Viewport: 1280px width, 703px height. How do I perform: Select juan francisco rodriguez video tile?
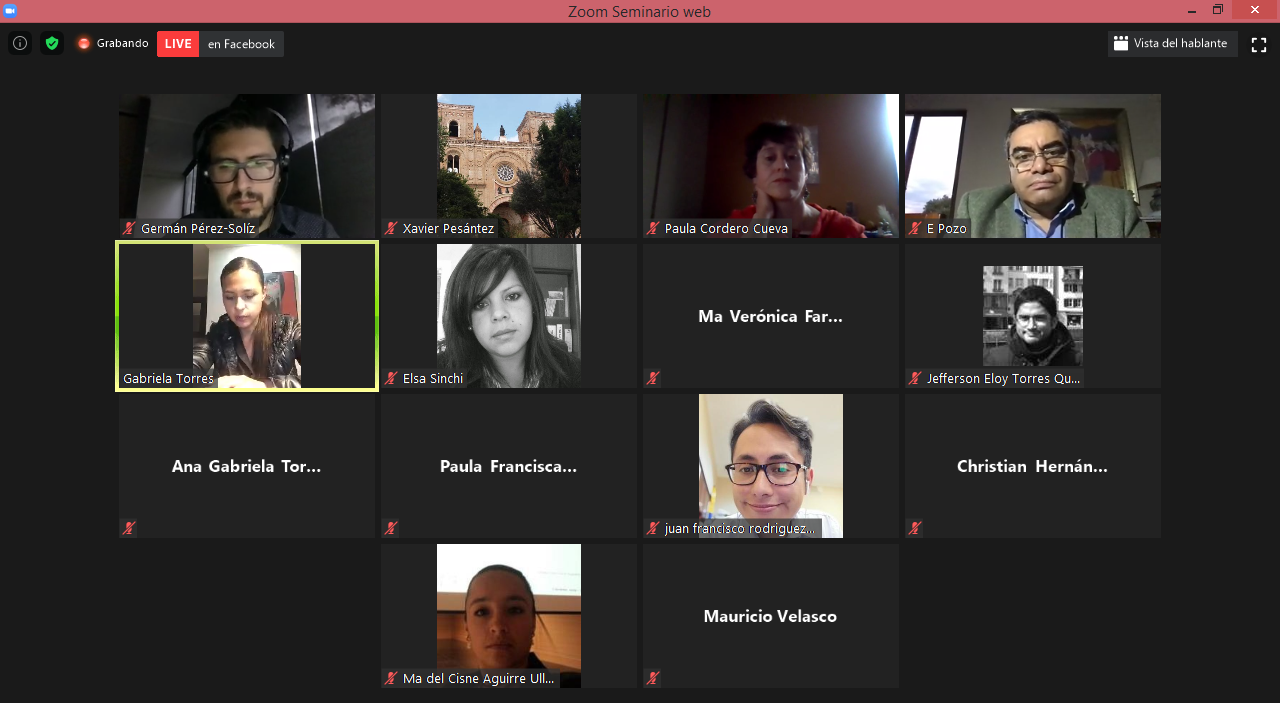click(771, 466)
